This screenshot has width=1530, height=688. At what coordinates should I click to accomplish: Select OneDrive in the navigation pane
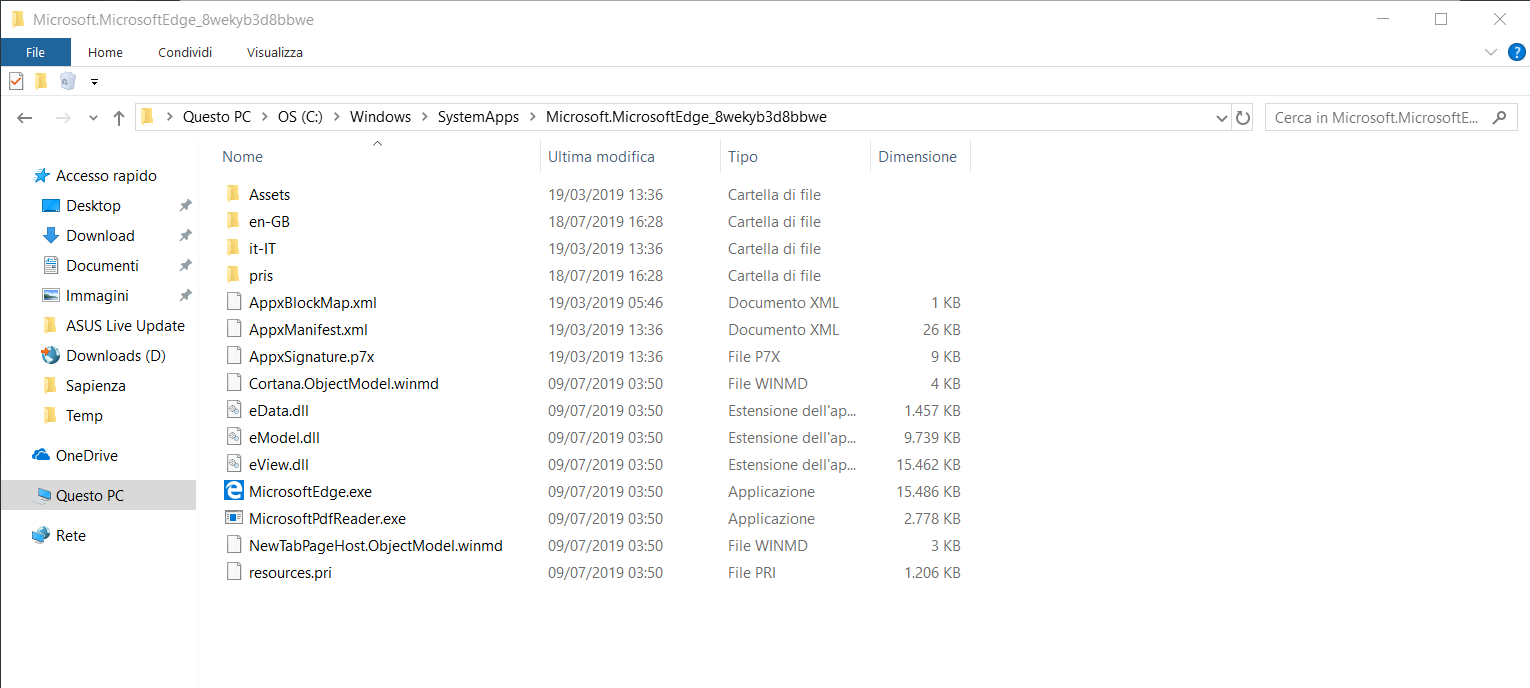pyautogui.click(x=86, y=455)
